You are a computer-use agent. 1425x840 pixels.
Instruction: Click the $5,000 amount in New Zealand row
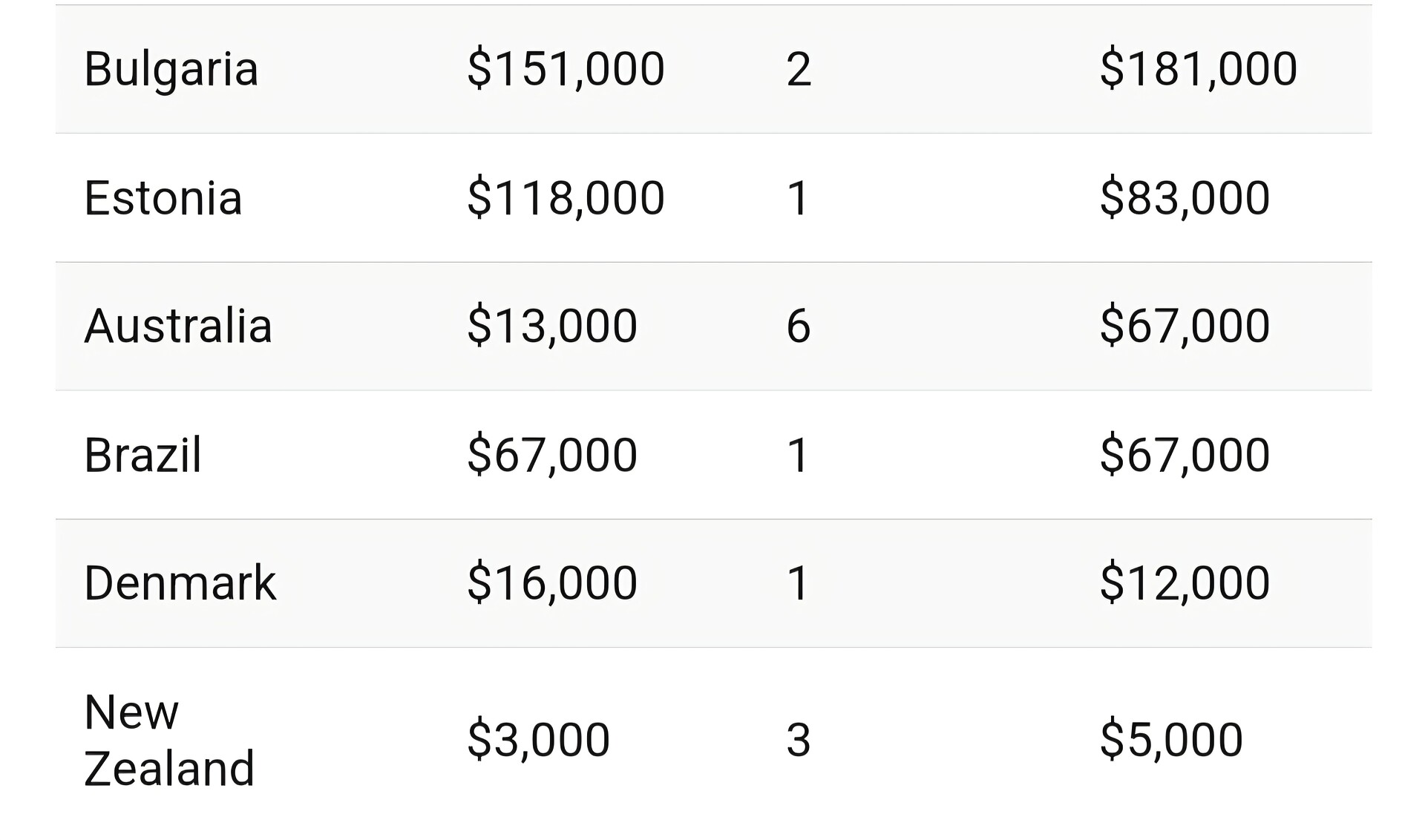[x=1171, y=740]
